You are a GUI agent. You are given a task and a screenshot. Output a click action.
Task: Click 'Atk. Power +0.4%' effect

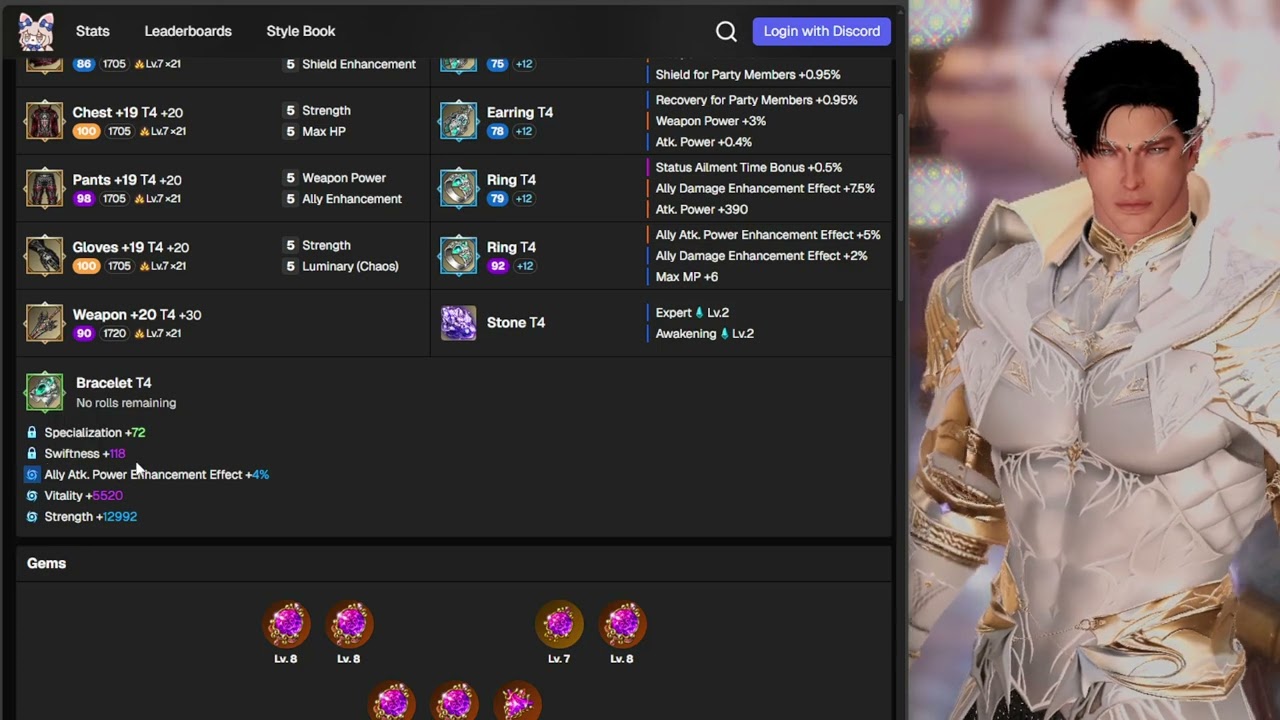click(x=704, y=142)
